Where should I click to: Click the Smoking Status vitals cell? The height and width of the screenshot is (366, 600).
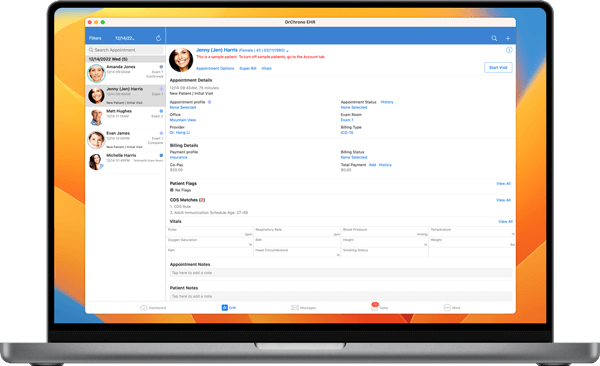[x=385, y=252]
